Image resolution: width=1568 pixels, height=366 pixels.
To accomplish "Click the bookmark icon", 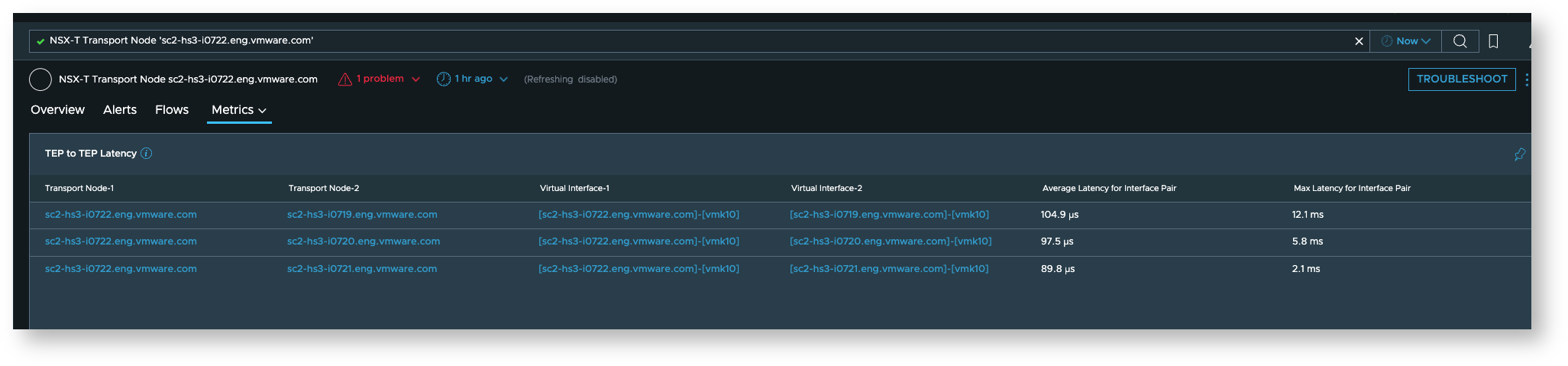I will (x=1493, y=41).
